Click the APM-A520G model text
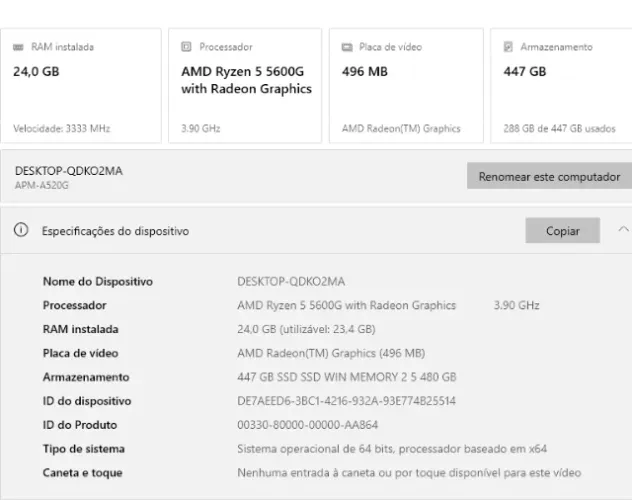 pos(42,185)
